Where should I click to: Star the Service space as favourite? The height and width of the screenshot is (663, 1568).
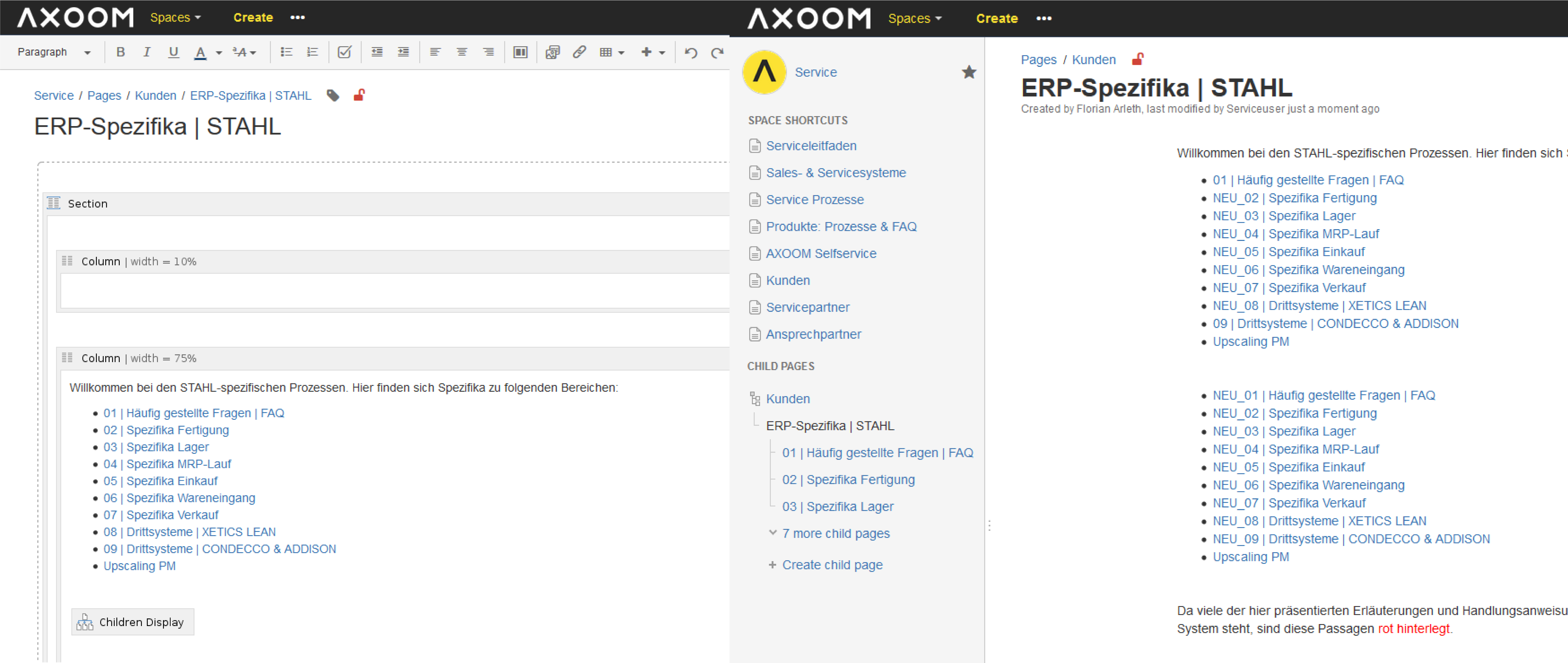click(969, 72)
